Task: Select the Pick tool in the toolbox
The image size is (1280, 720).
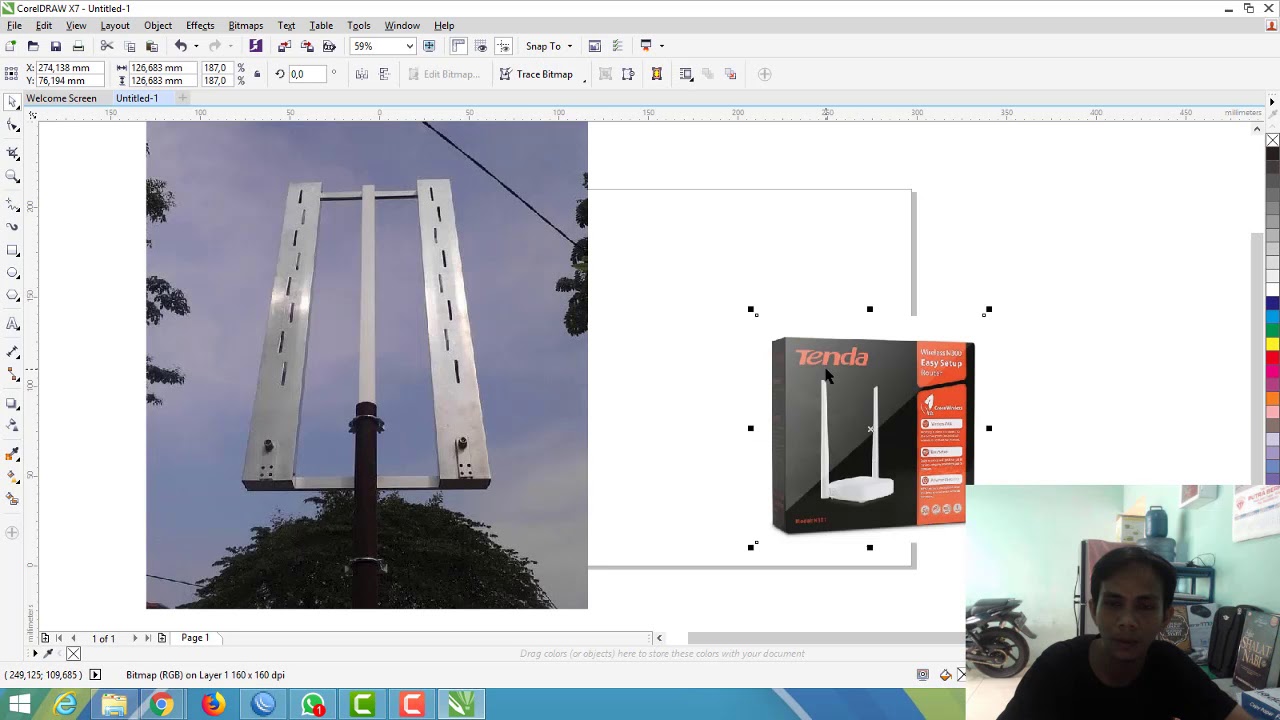Action: coord(13,102)
